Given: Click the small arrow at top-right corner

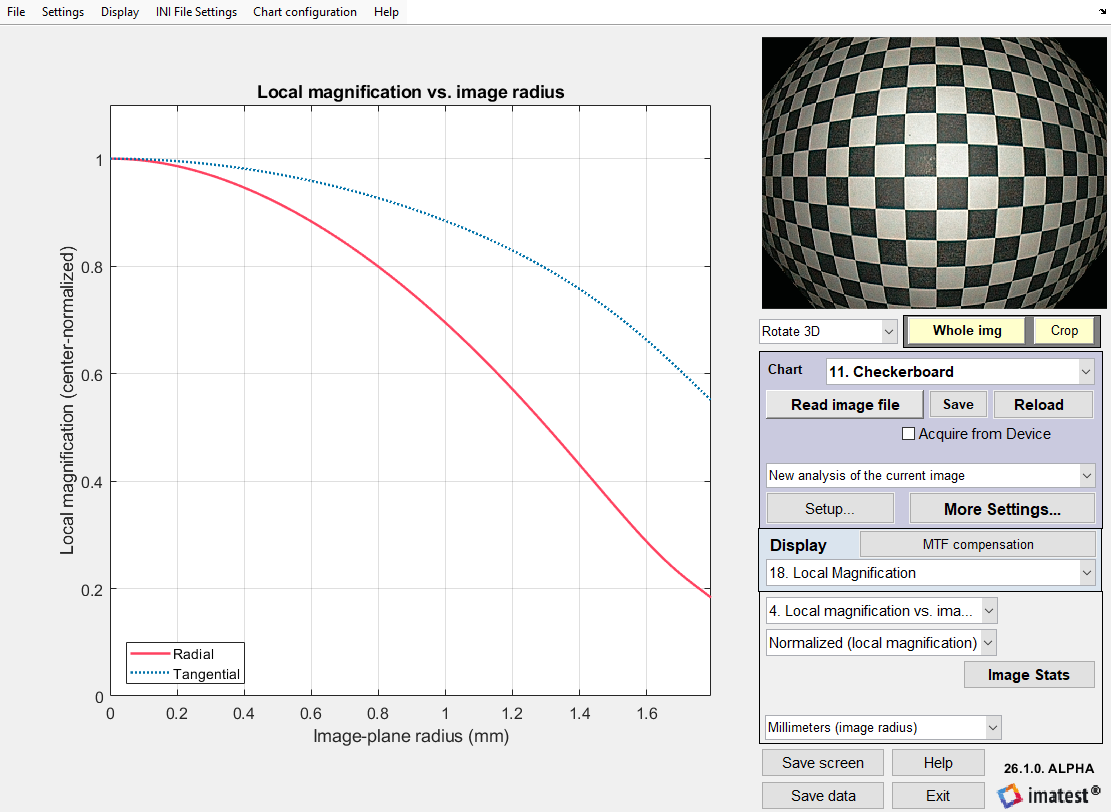Looking at the screenshot, I should click(x=1100, y=8).
